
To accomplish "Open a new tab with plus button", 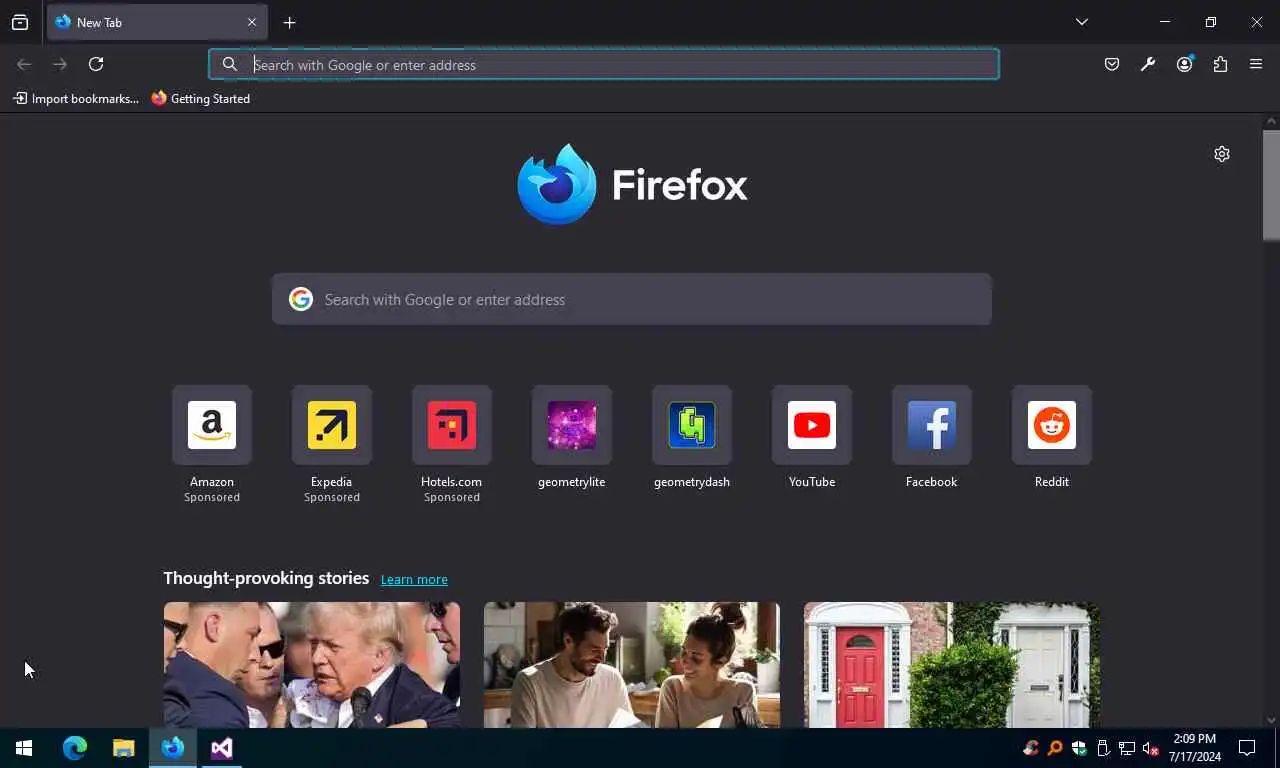I will 289,22.
